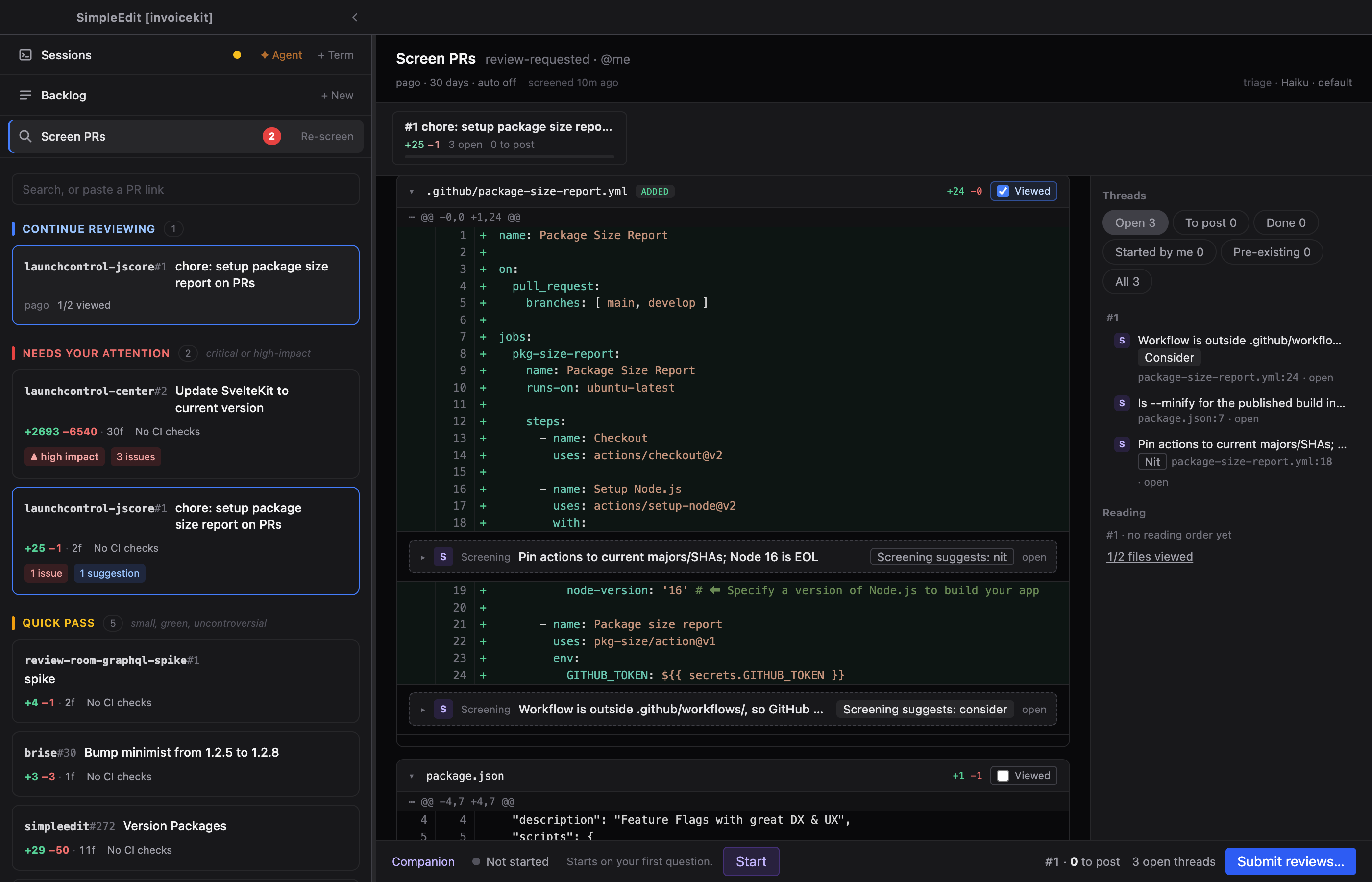Image resolution: width=1372 pixels, height=882 pixels.
Task: Click the + Term button
Action: [336, 55]
